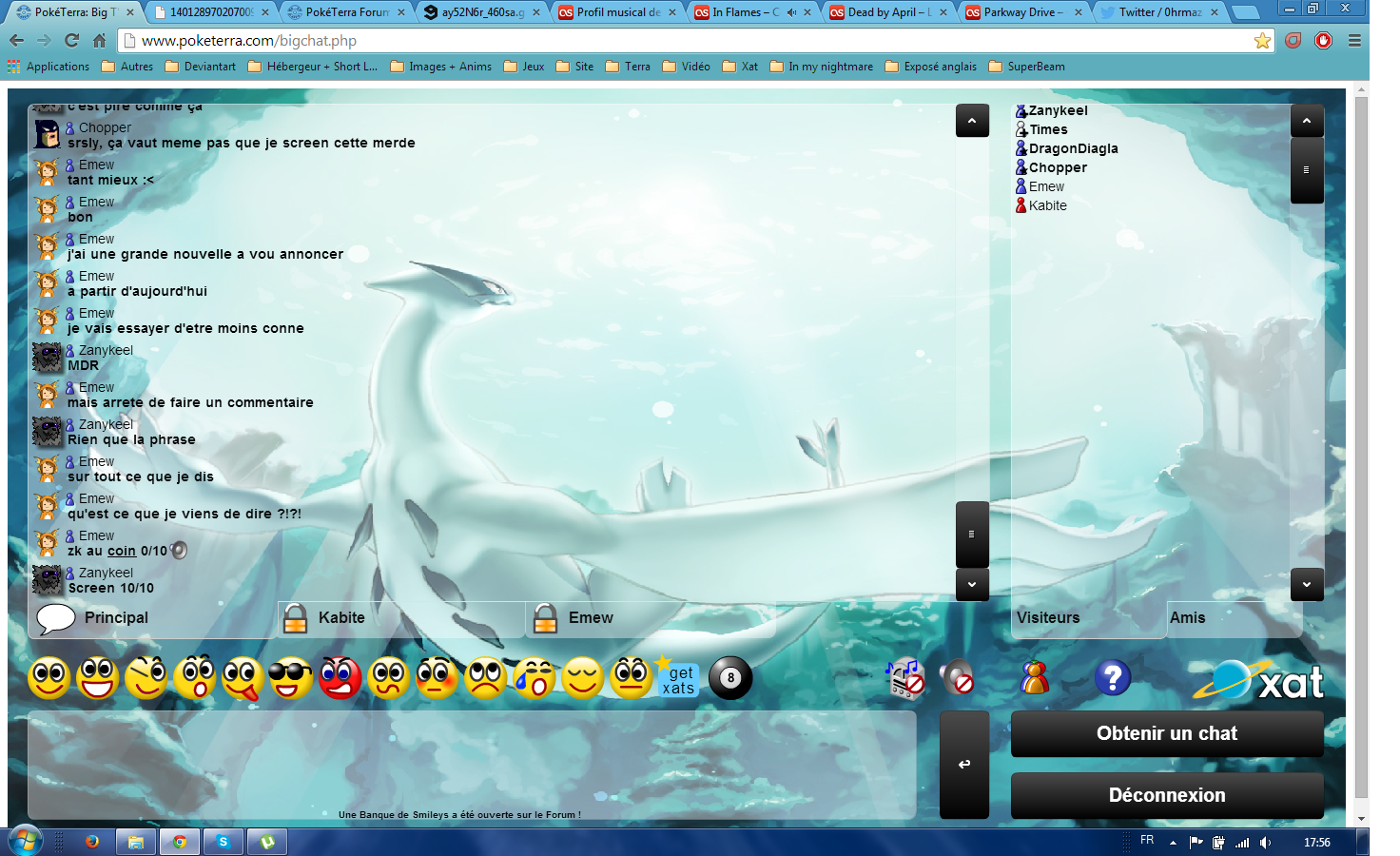Insert the sad frowning smiley
The width and height of the screenshot is (1400, 856).
click(x=486, y=678)
